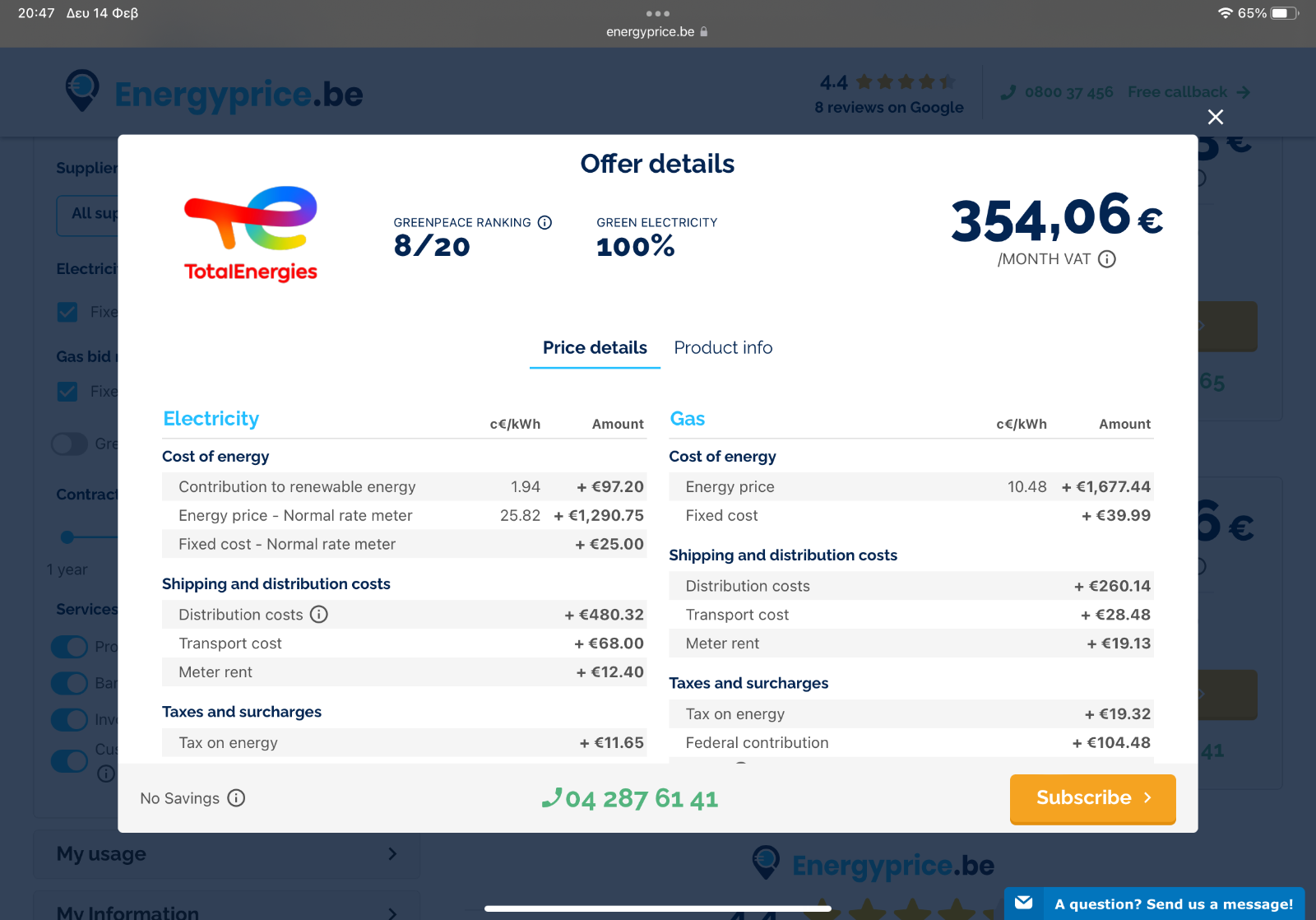
Task: Select gas Fixed cost €39.99 row
Action: tap(911, 515)
